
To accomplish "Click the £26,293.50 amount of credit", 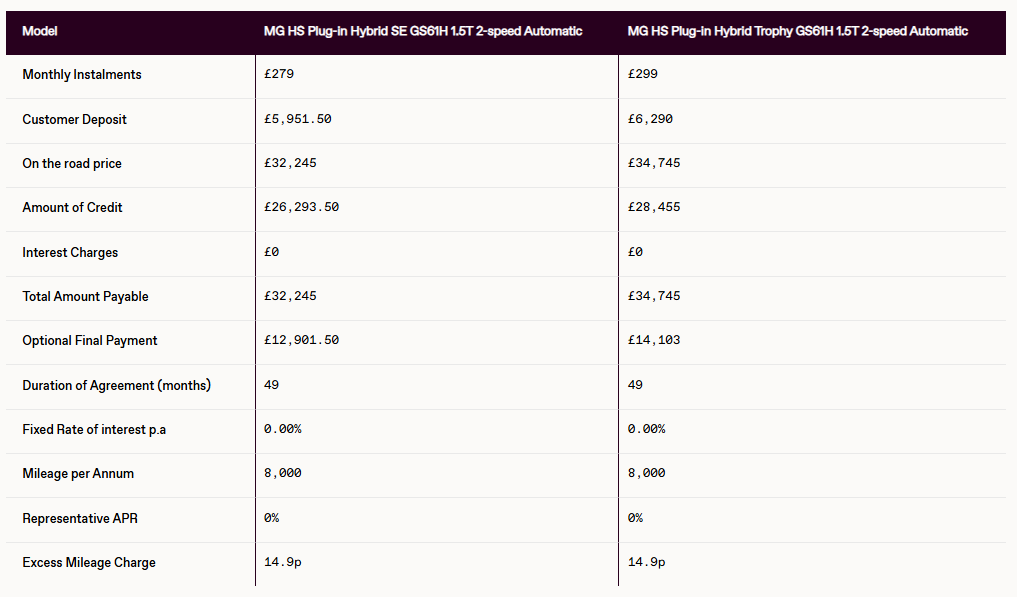I will pyautogui.click(x=301, y=208).
